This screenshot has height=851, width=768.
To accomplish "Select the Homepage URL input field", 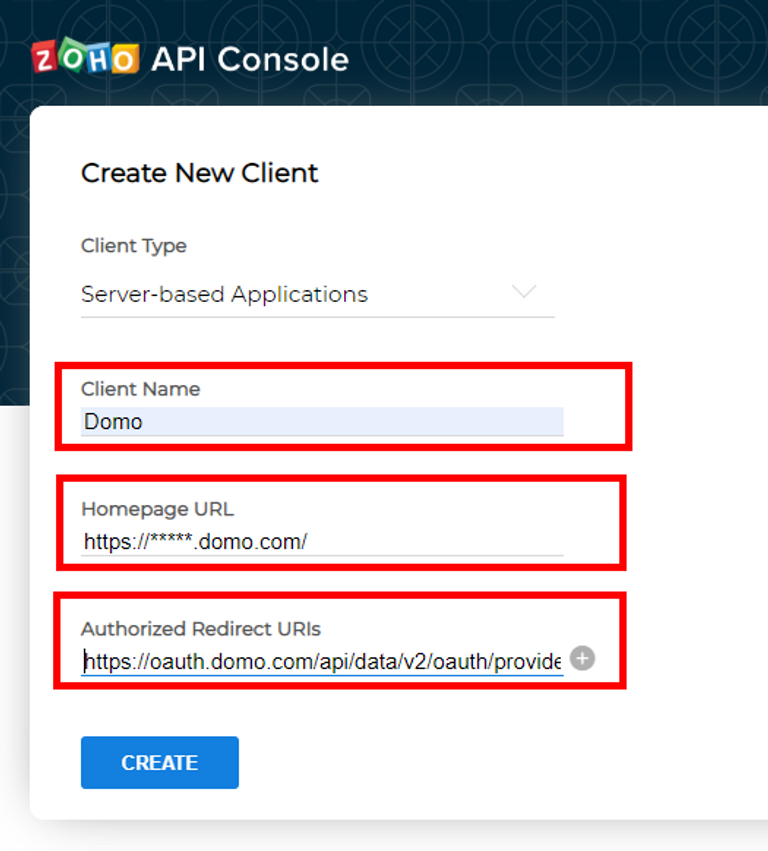I will point(322,542).
